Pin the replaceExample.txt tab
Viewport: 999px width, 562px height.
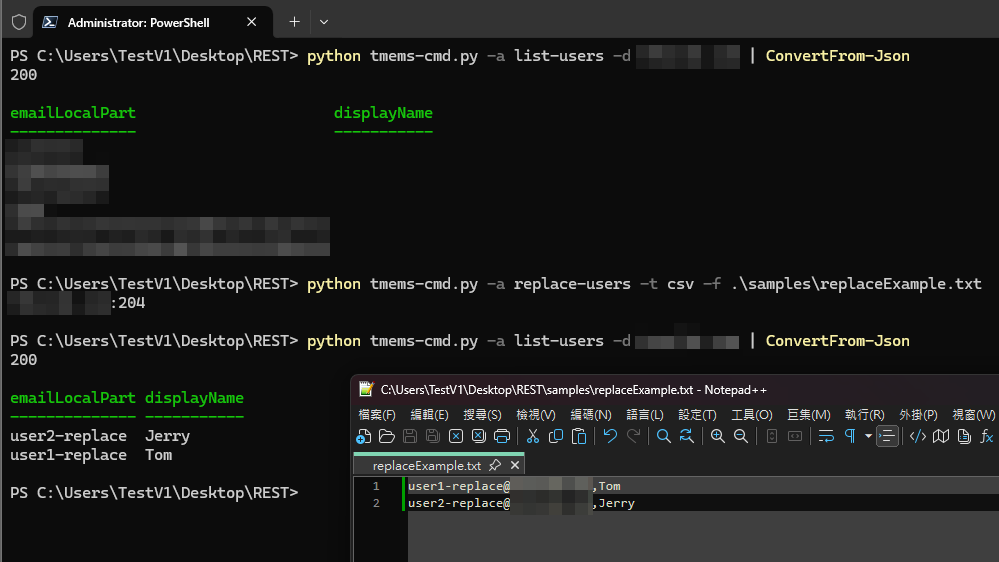(495, 466)
